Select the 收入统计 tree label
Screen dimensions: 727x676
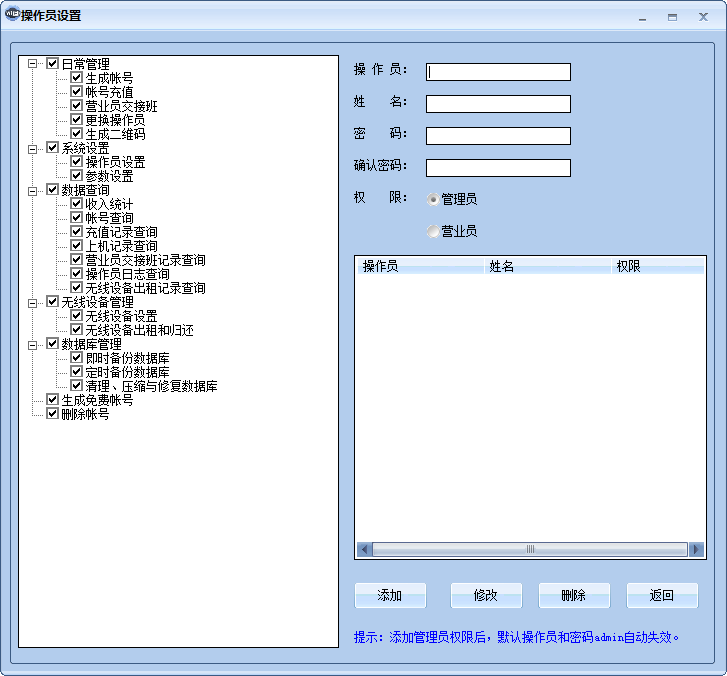(109, 204)
